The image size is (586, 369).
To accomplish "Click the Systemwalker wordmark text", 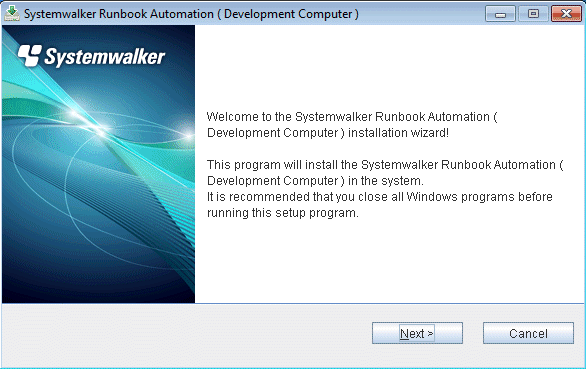I will [x=105, y=57].
